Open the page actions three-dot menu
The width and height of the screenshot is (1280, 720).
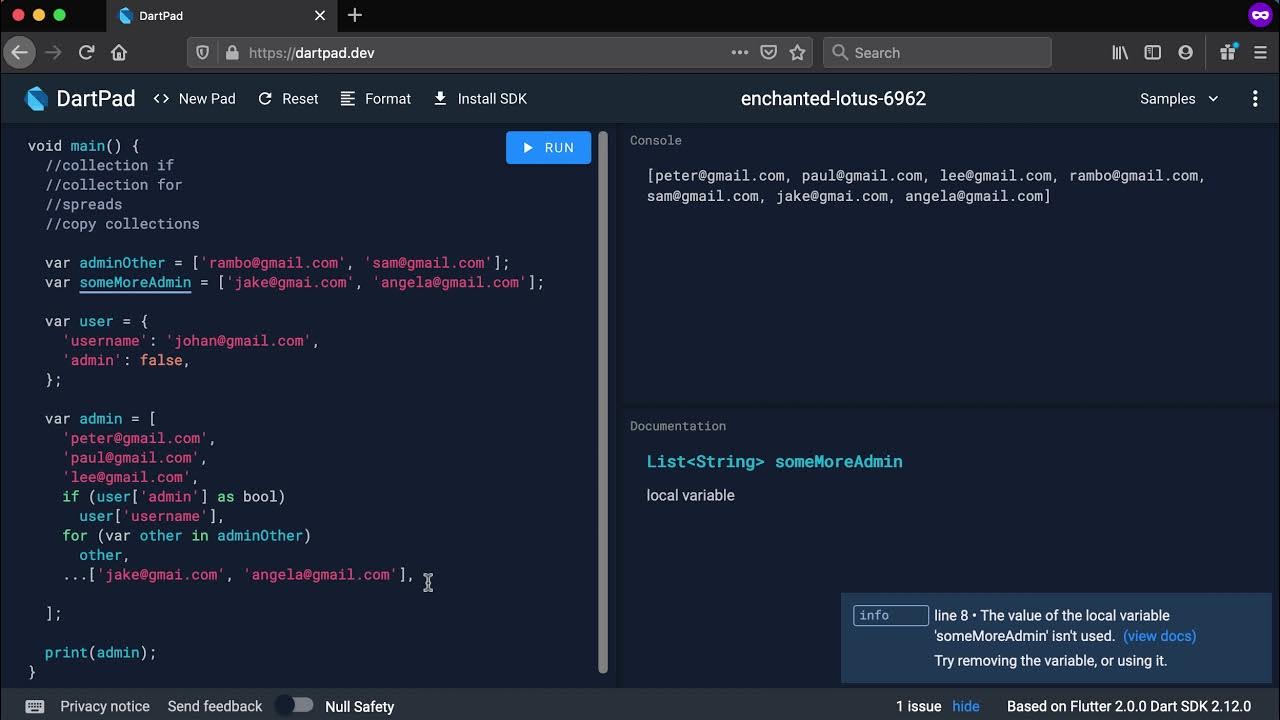click(x=739, y=52)
